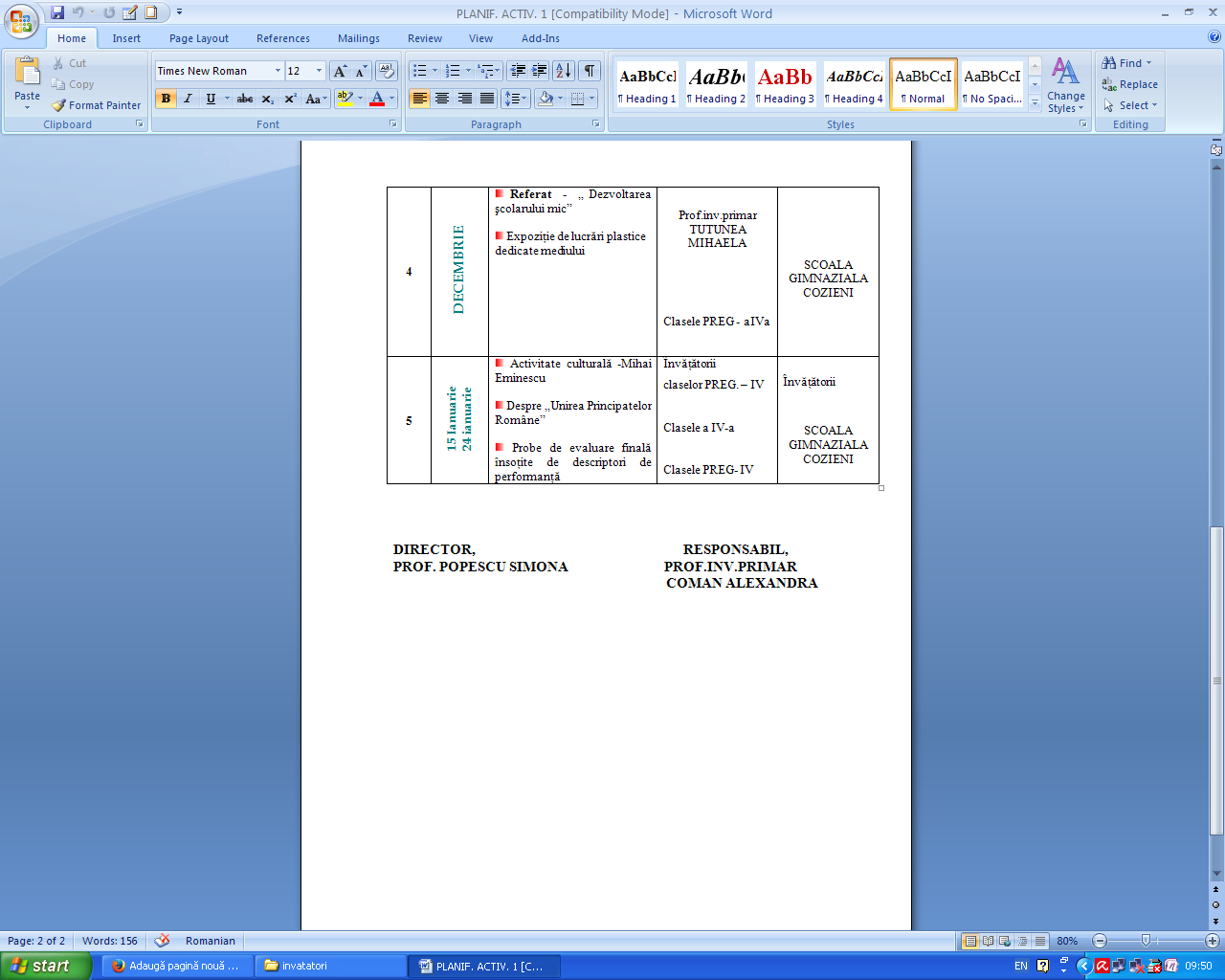Click the Format Painter brush icon
The width and height of the screenshot is (1225, 980).
click(x=58, y=105)
